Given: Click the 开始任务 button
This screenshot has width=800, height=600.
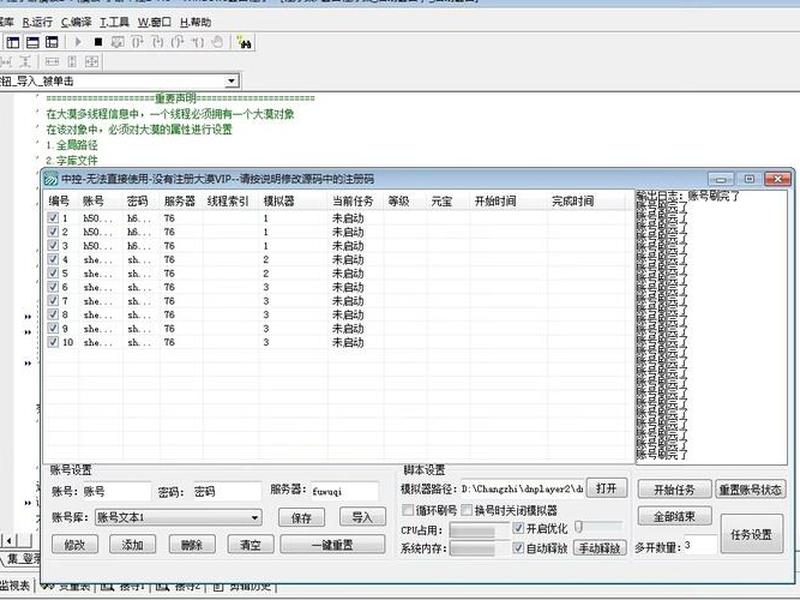Looking at the screenshot, I should (674, 490).
